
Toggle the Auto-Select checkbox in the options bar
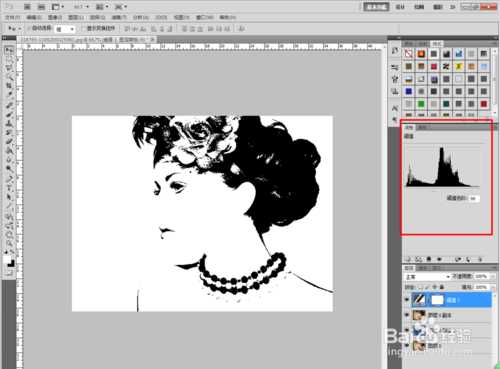pyautogui.click(x=29, y=29)
